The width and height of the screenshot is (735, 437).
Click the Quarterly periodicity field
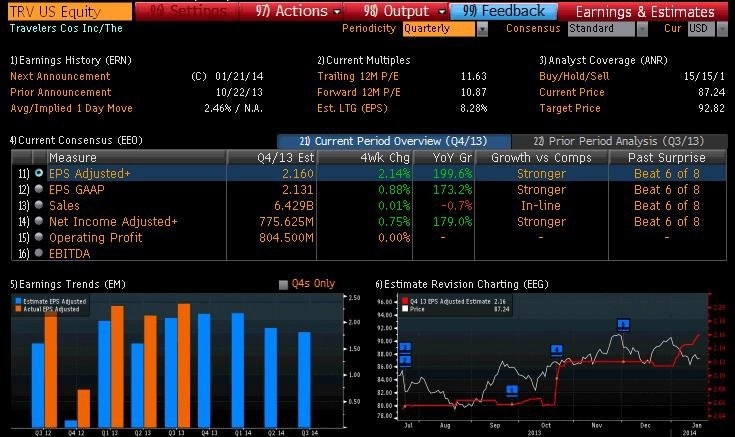[x=439, y=29]
